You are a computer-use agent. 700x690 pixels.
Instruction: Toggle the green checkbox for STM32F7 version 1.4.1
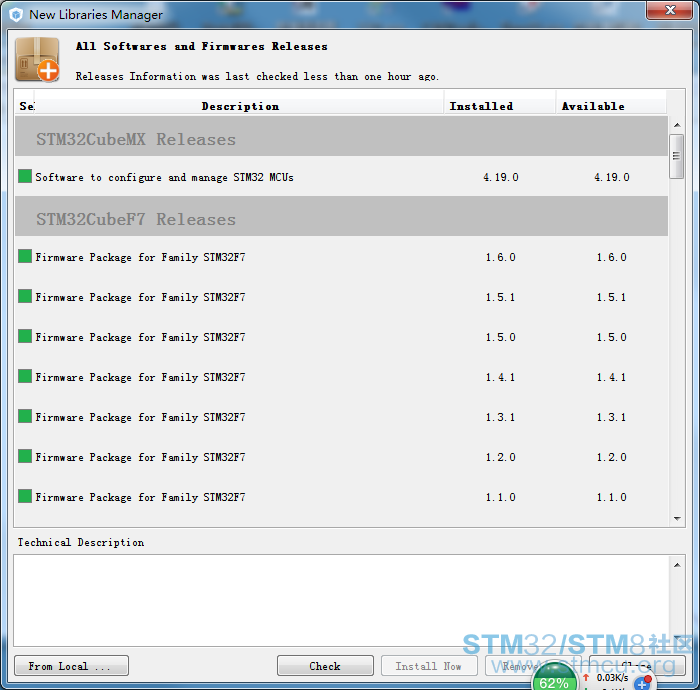pyautogui.click(x=25, y=376)
